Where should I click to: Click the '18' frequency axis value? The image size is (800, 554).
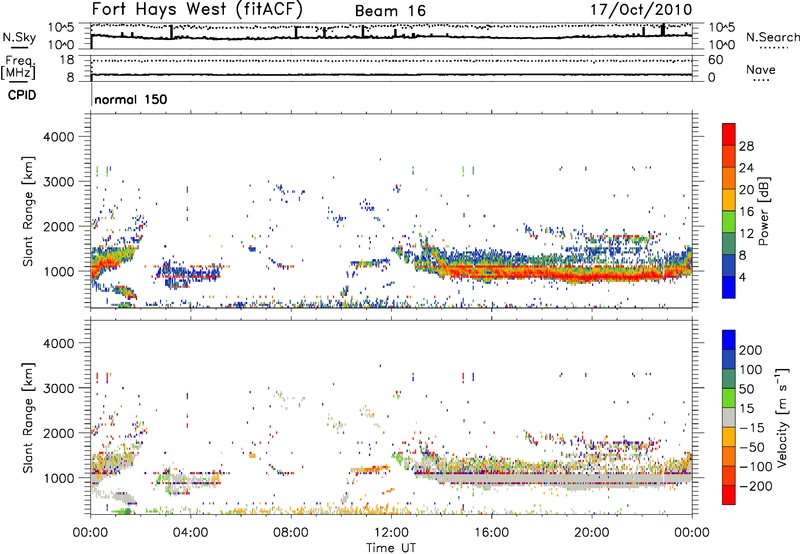point(67,60)
